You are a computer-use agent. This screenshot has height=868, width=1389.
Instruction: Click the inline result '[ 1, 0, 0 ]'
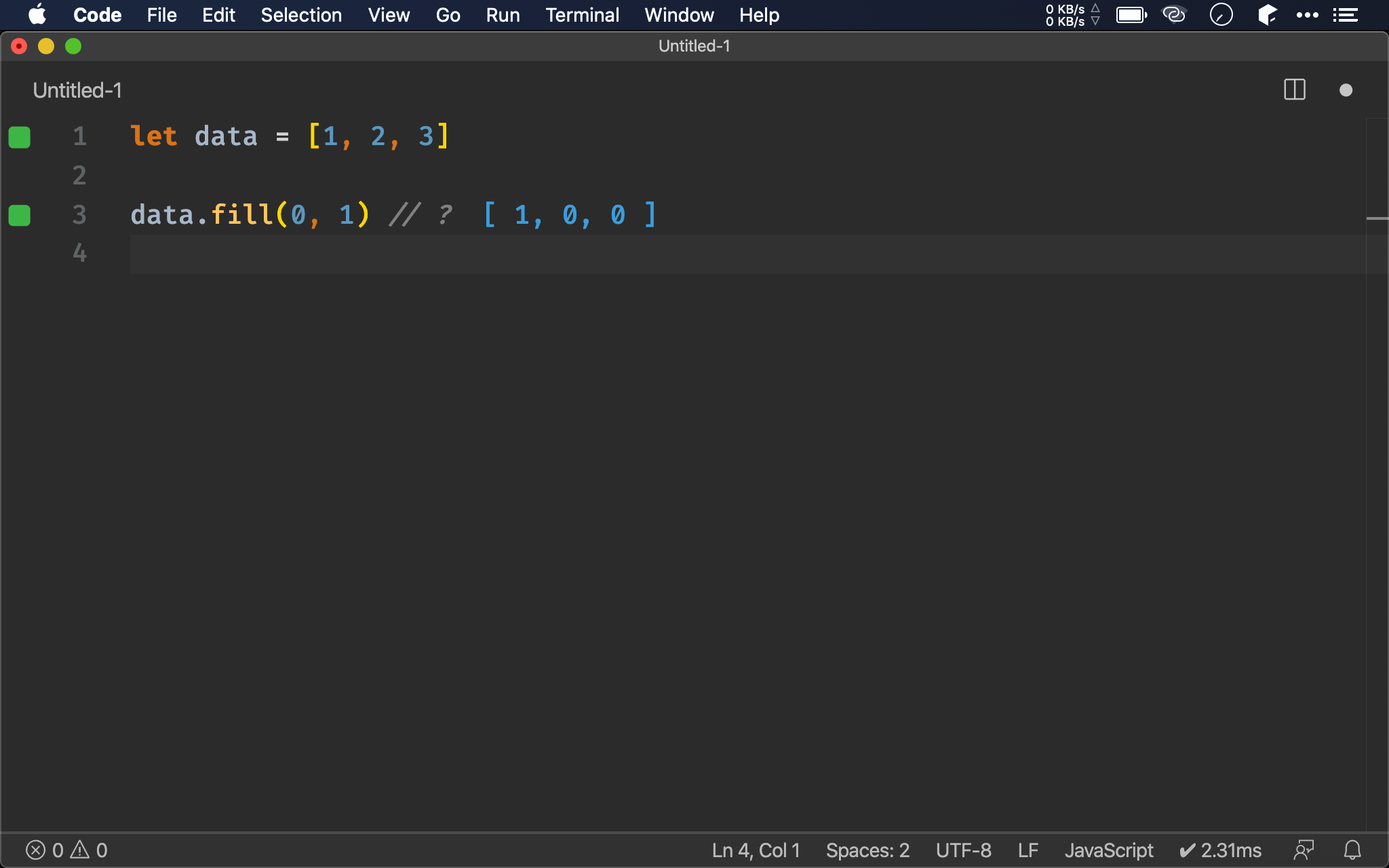(570, 215)
